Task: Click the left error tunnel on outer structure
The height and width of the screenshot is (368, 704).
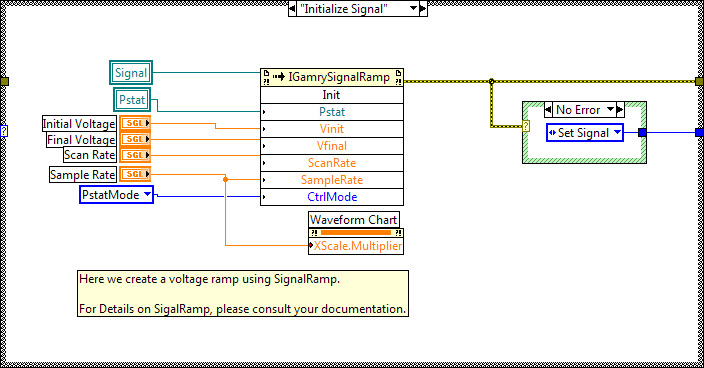Action: click(4, 81)
